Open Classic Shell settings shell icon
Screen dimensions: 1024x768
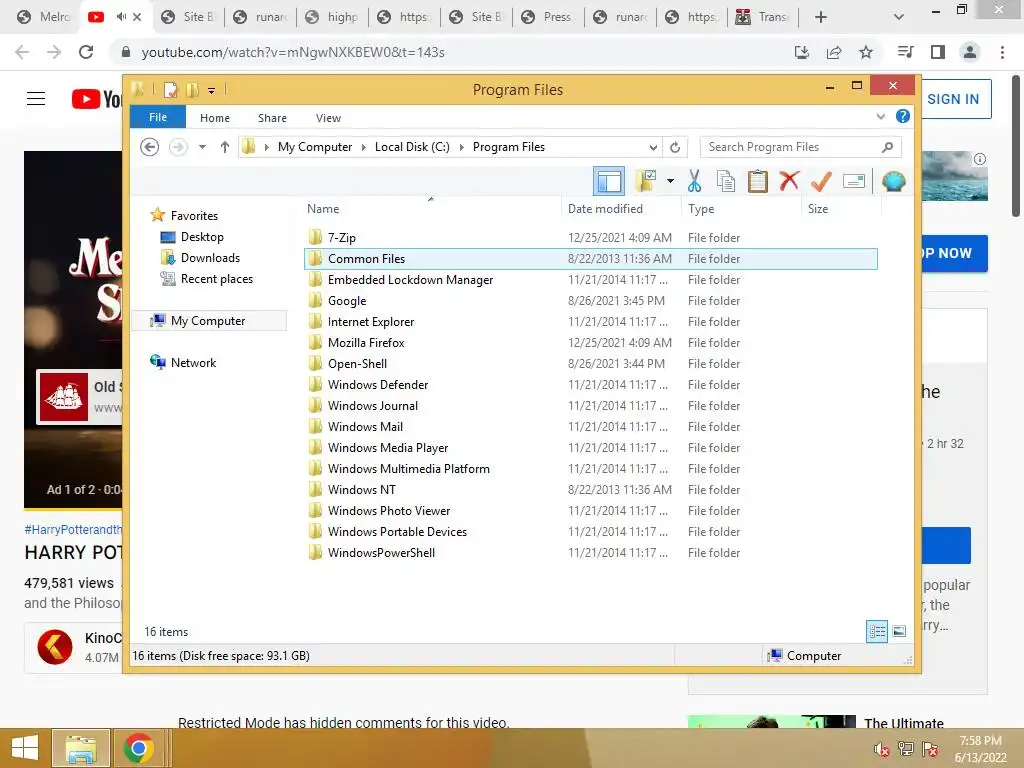pos(893,181)
